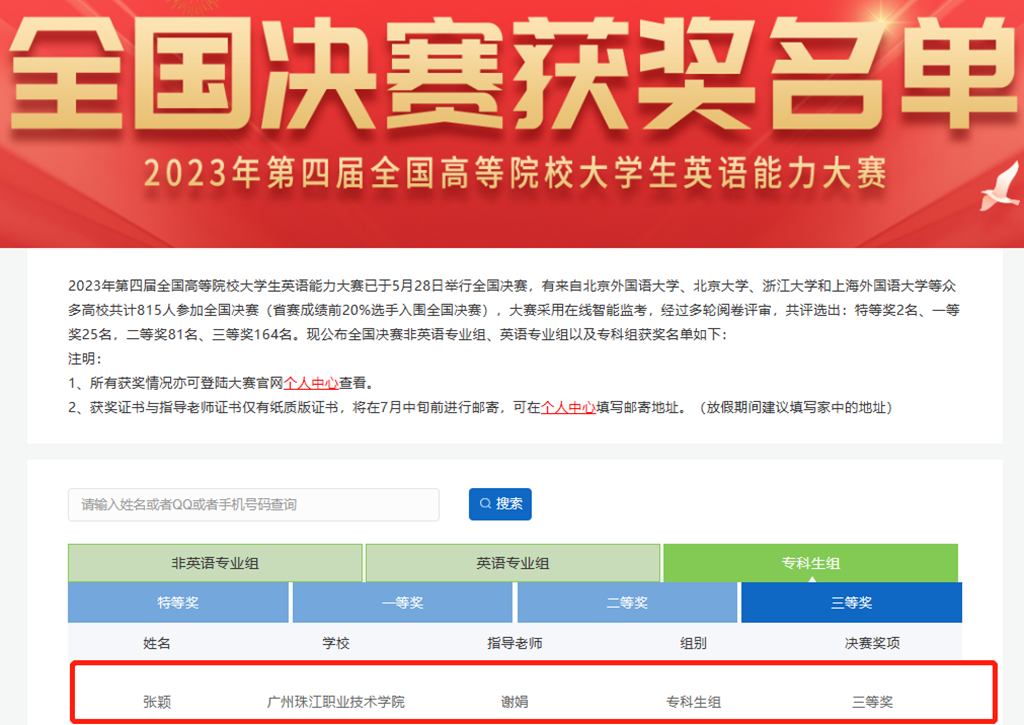
Task: Click school cell 广州珠江职业技术学院
Action: (336, 702)
